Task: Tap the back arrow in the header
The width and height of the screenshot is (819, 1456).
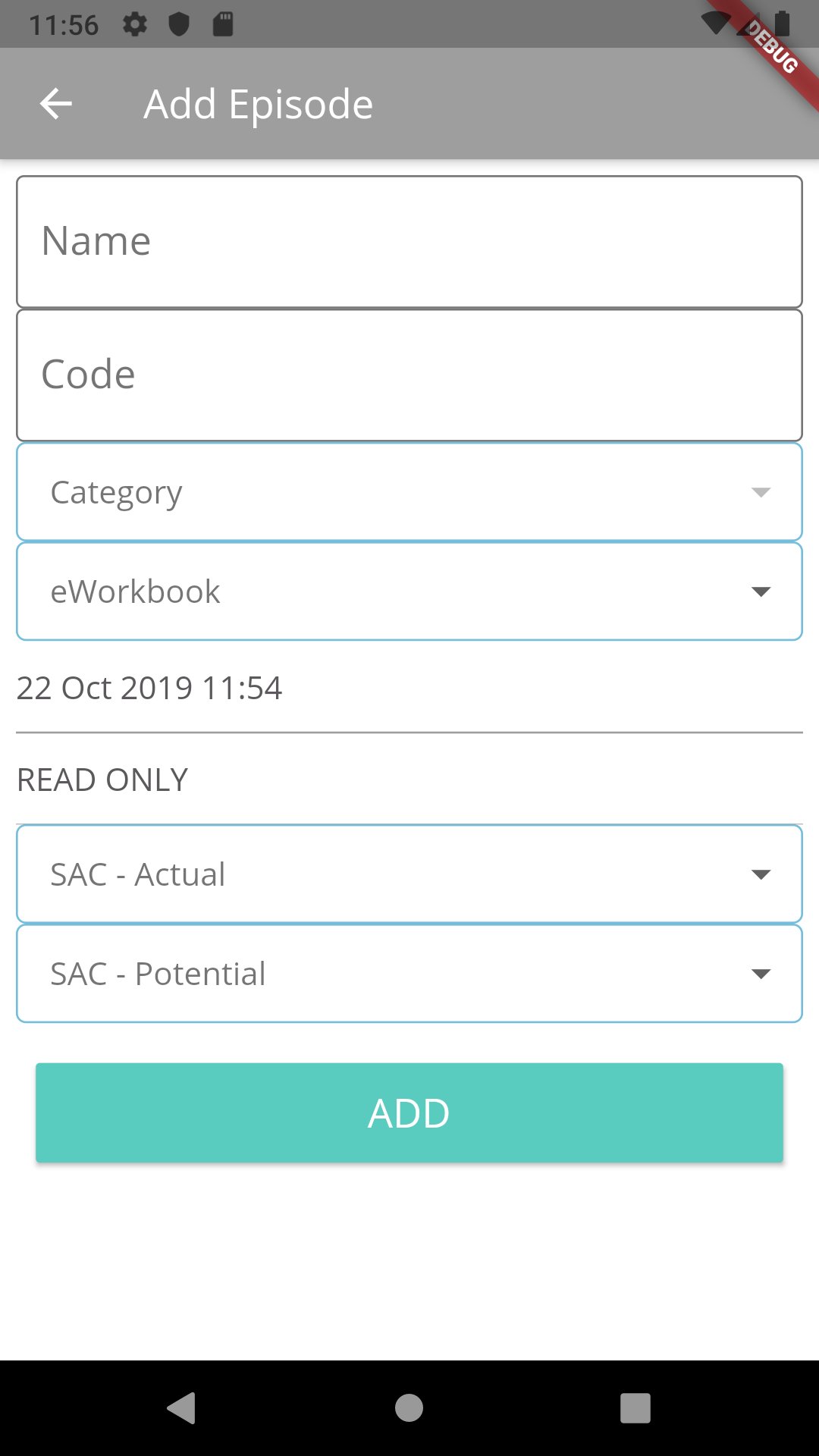Action: pyautogui.click(x=56, y=104)
